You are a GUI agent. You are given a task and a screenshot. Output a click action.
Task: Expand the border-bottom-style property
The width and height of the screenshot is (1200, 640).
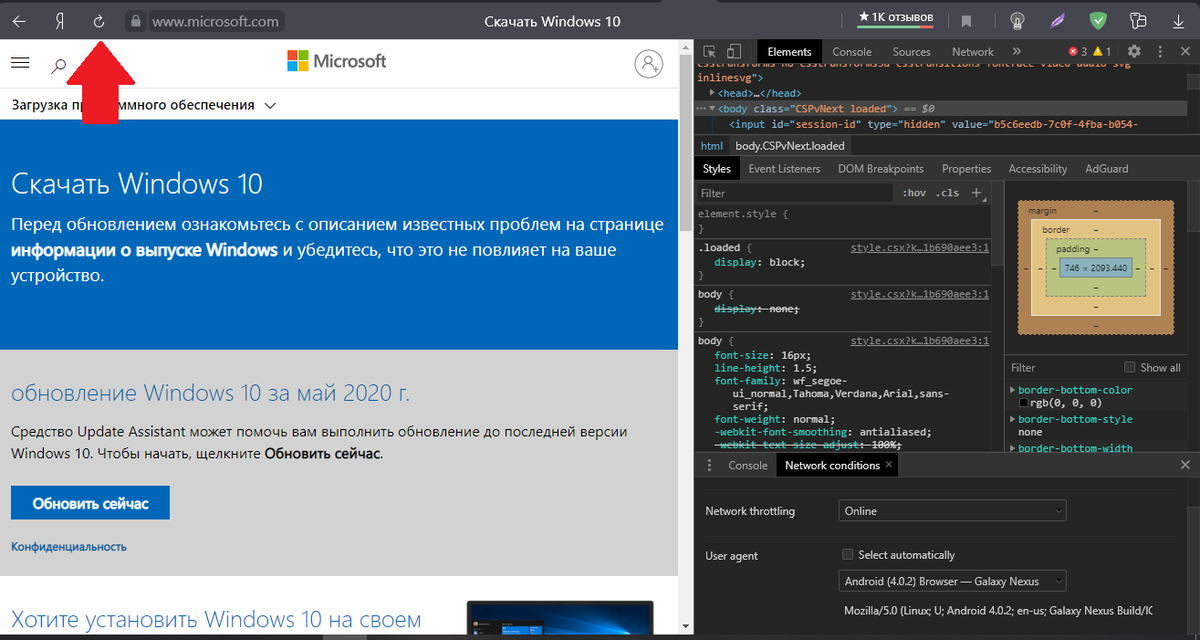[x=1013, y=419]
